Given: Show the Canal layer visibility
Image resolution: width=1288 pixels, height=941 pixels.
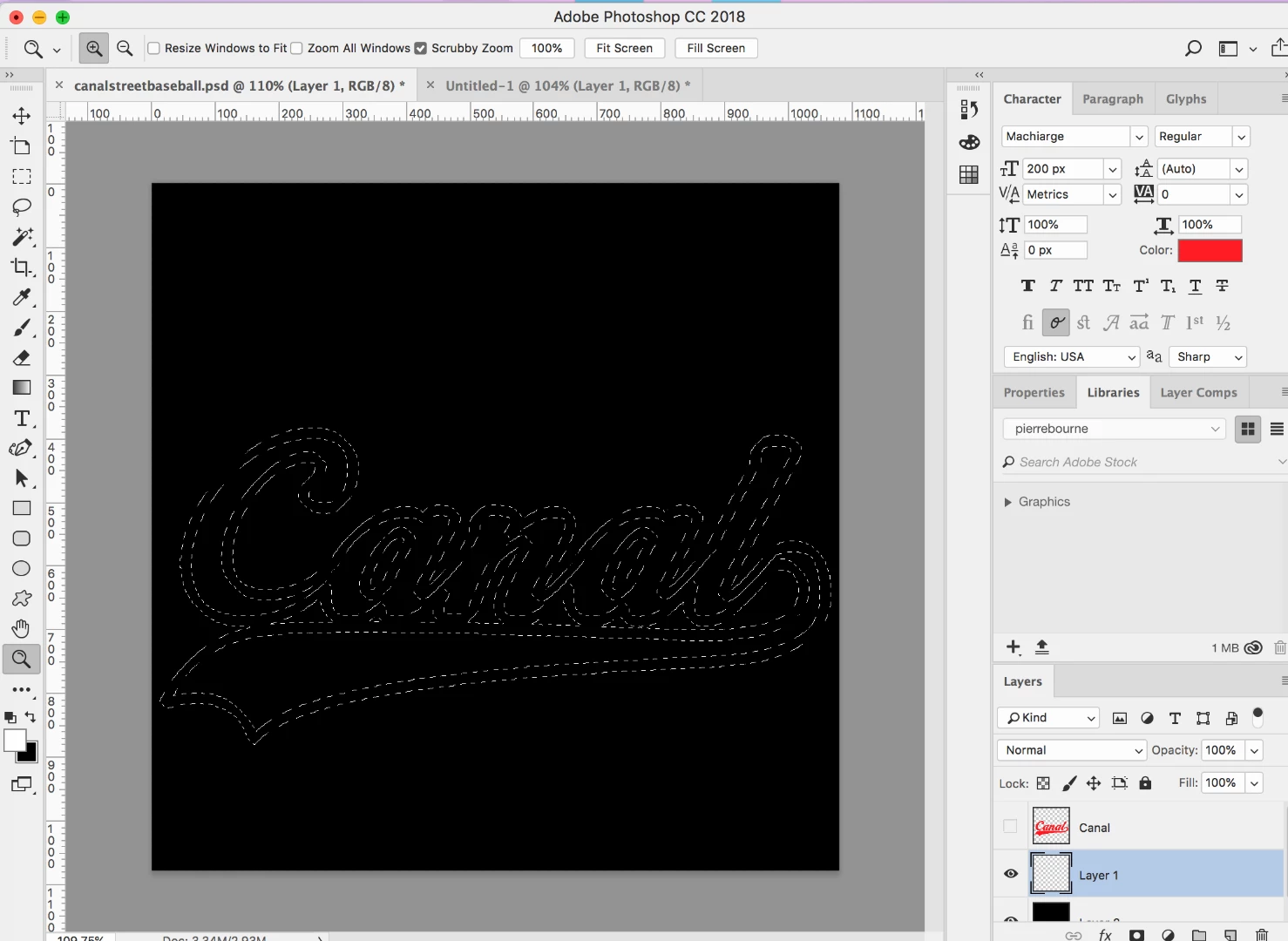Looking at the screenshot, I should pos(1010,827).
